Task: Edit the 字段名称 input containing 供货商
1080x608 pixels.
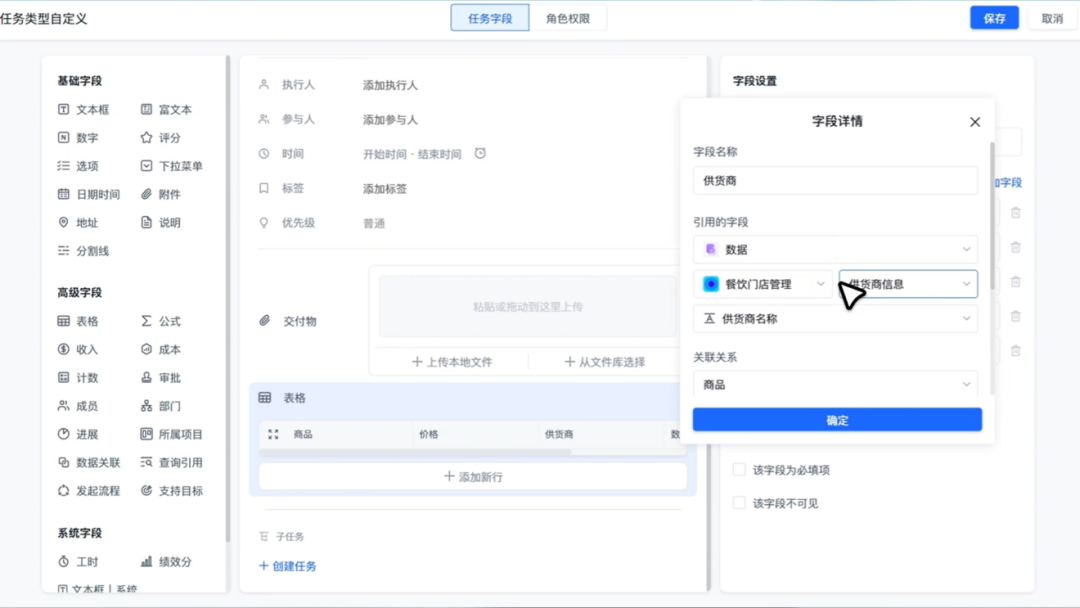Action: pos(835,180)
